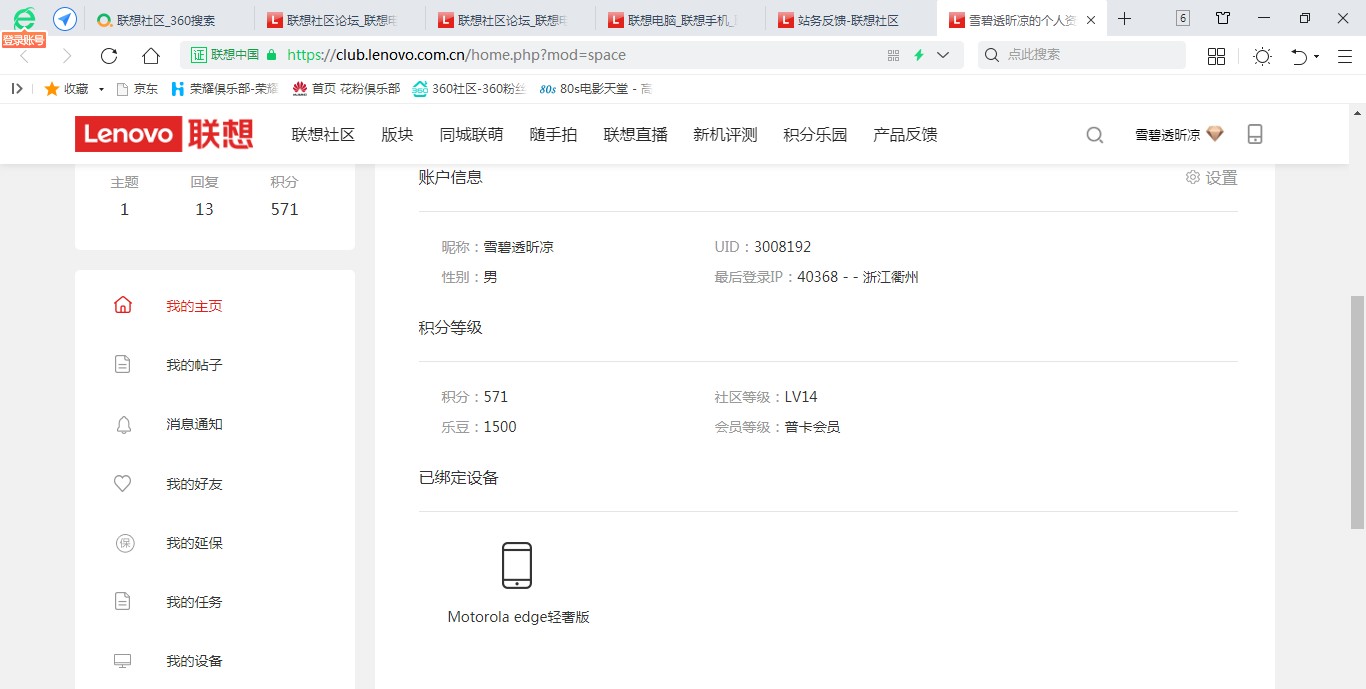Expand the address bar dropdown chevron
Image resolution: width=1366 pixels, height=689 pixels.
pos(943,56)
